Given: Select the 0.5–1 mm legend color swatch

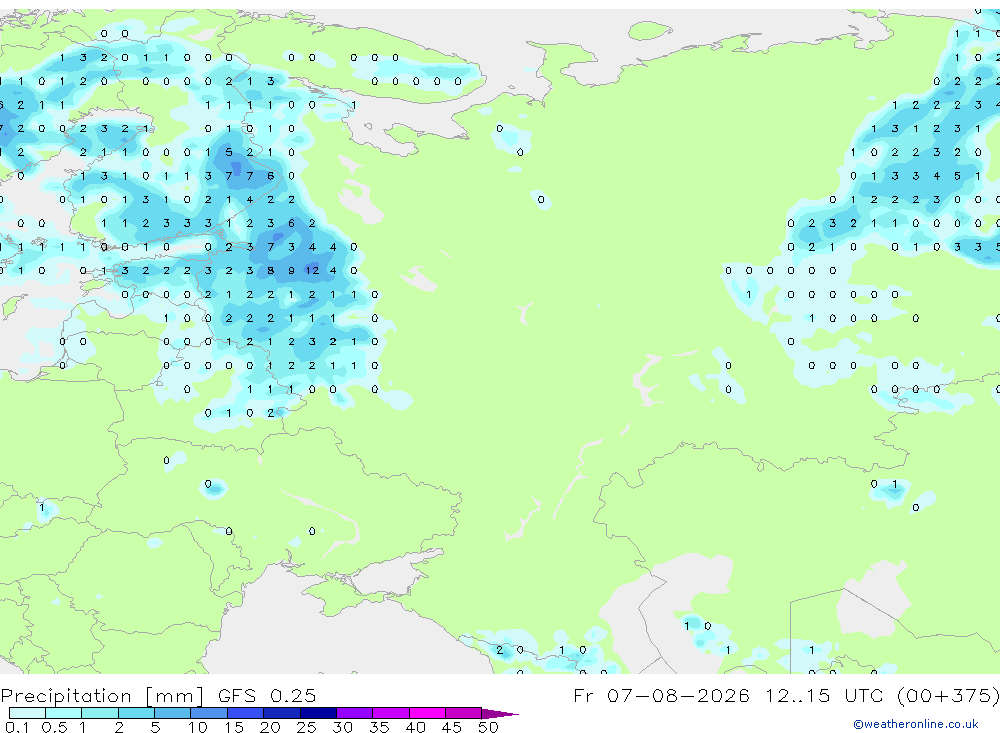Looking at the screenshot, I should click(x=64, y=713).
